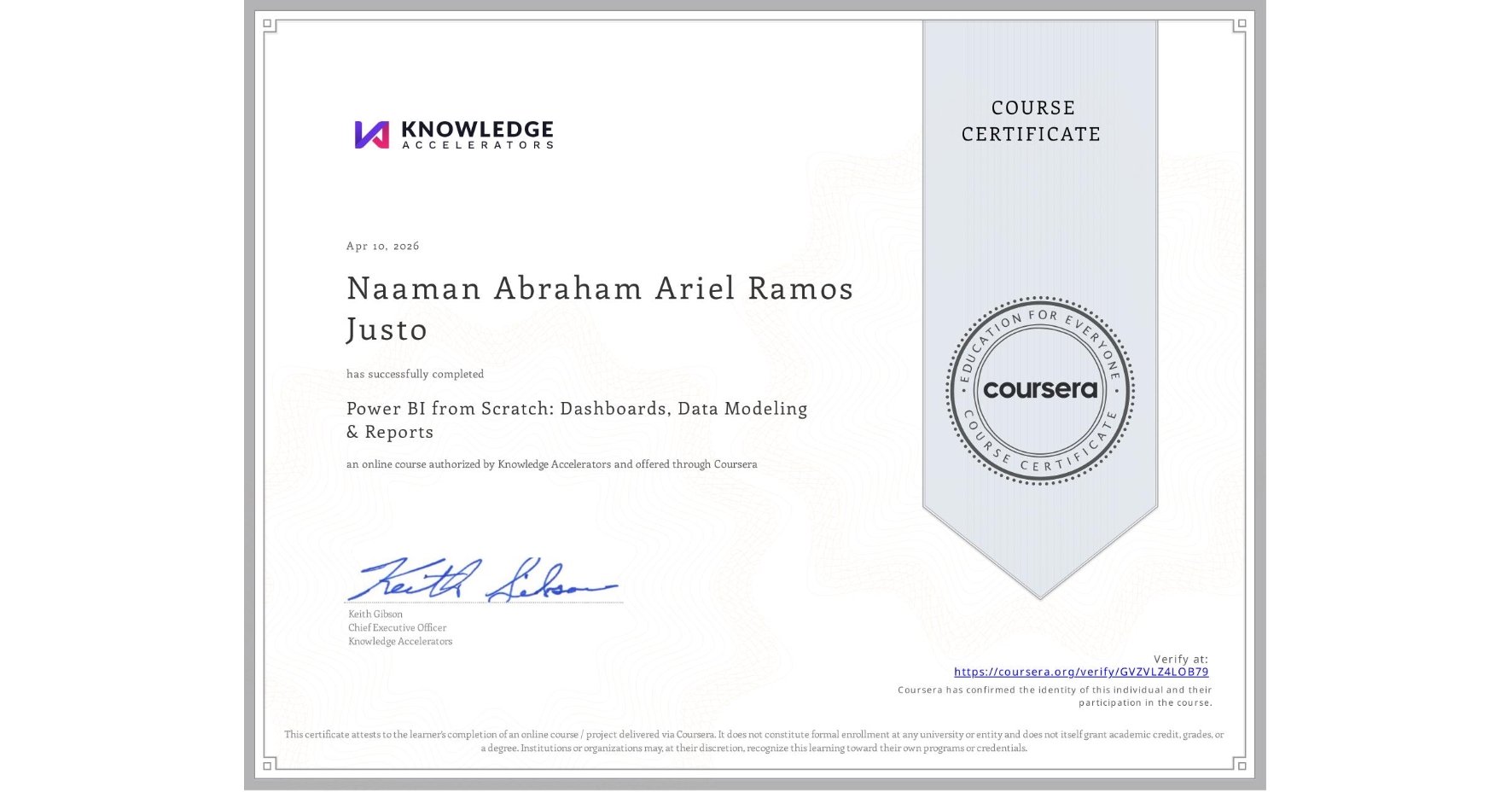This screenshot has height=792, width=1512.
Task: Click the Knowledge Accelerators logo icon
Action: tap(372, 135)
